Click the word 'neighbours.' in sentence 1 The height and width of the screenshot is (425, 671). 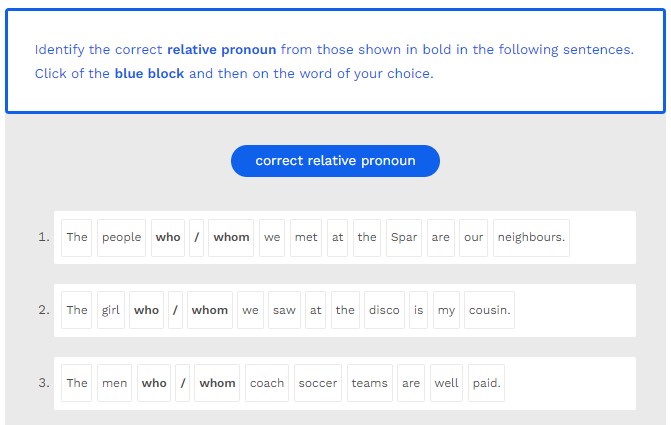click(531, 238)
